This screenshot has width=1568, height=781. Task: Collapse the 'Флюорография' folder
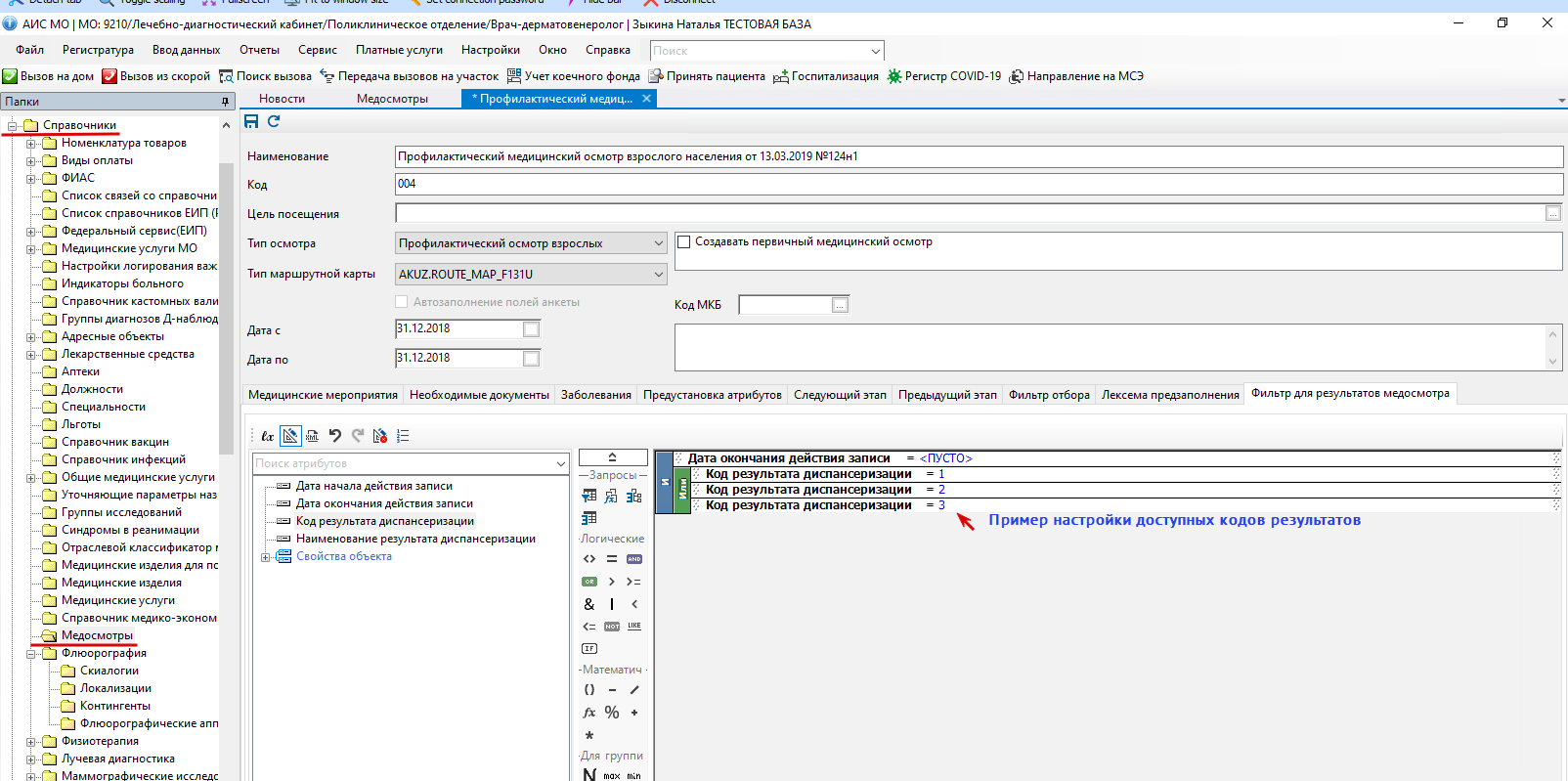(31, 654)
